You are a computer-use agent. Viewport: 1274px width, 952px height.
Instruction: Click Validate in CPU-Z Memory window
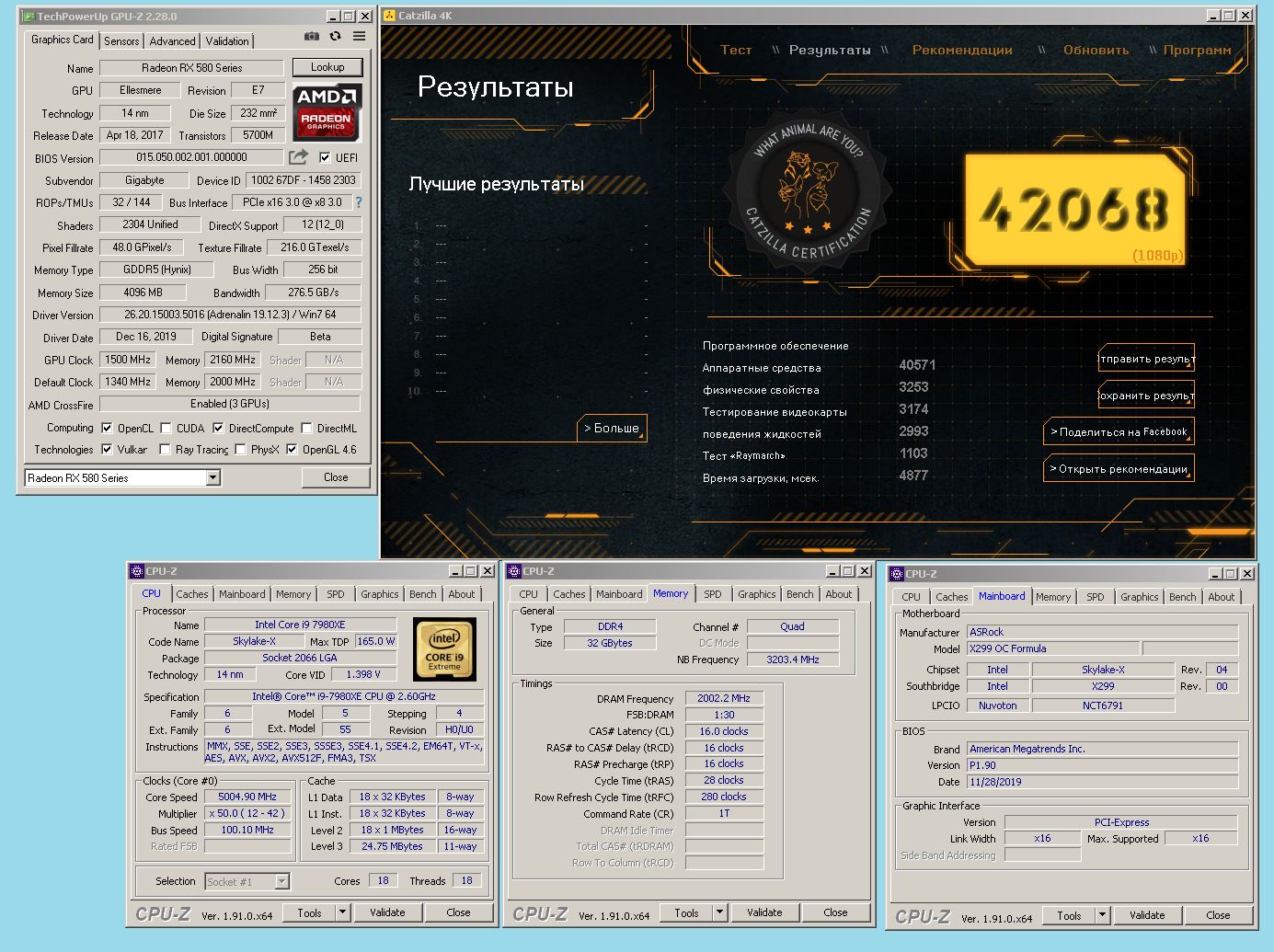tap(764, 912)
